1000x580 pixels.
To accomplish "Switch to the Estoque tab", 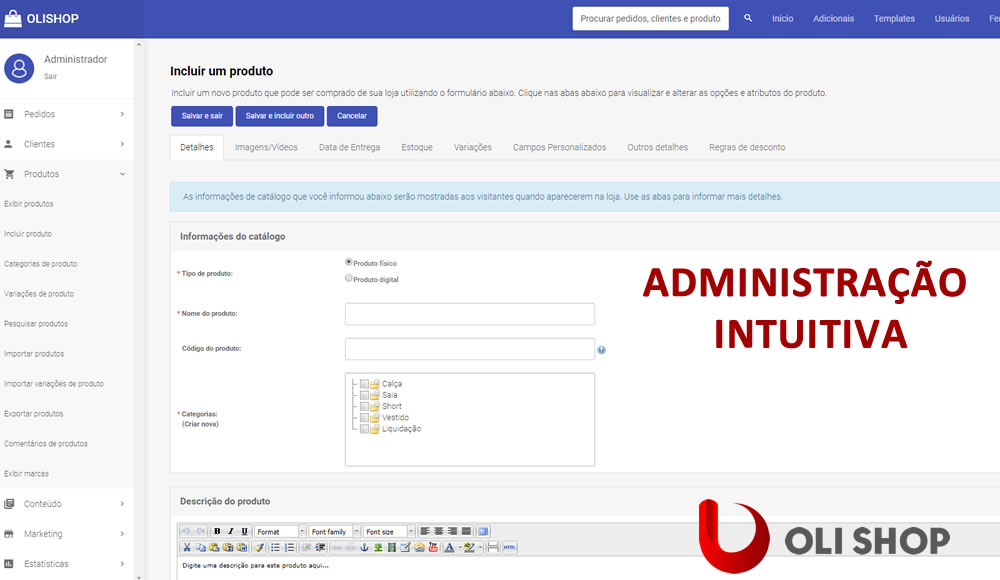I will click(x=417, y=147).
